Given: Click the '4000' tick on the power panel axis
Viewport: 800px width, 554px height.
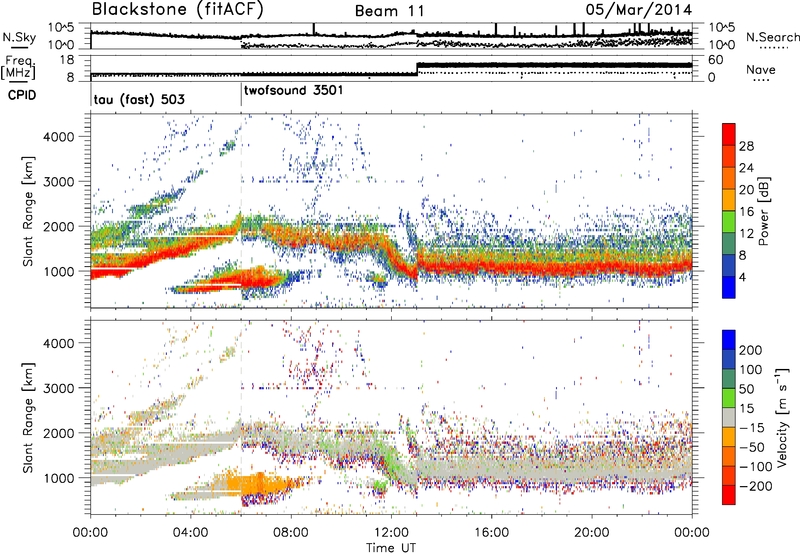Looking at the screenshot, I should (58, 137).
